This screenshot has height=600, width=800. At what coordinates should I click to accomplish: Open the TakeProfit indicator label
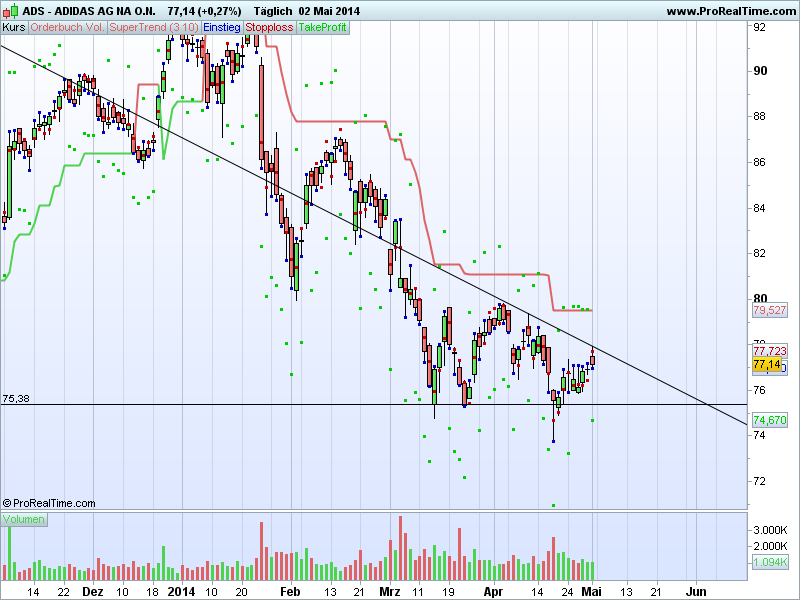click(x=322, y=27)
